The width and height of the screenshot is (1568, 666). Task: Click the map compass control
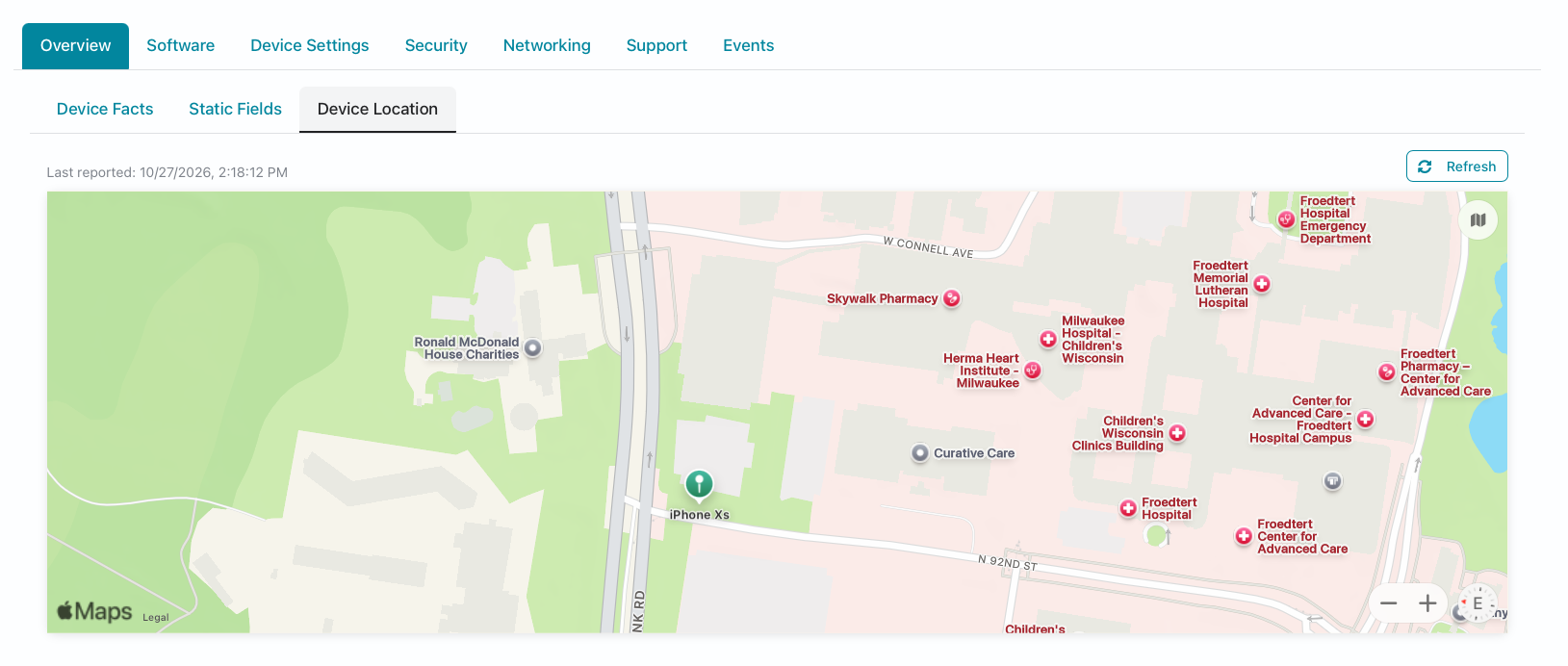point(1478,603)
